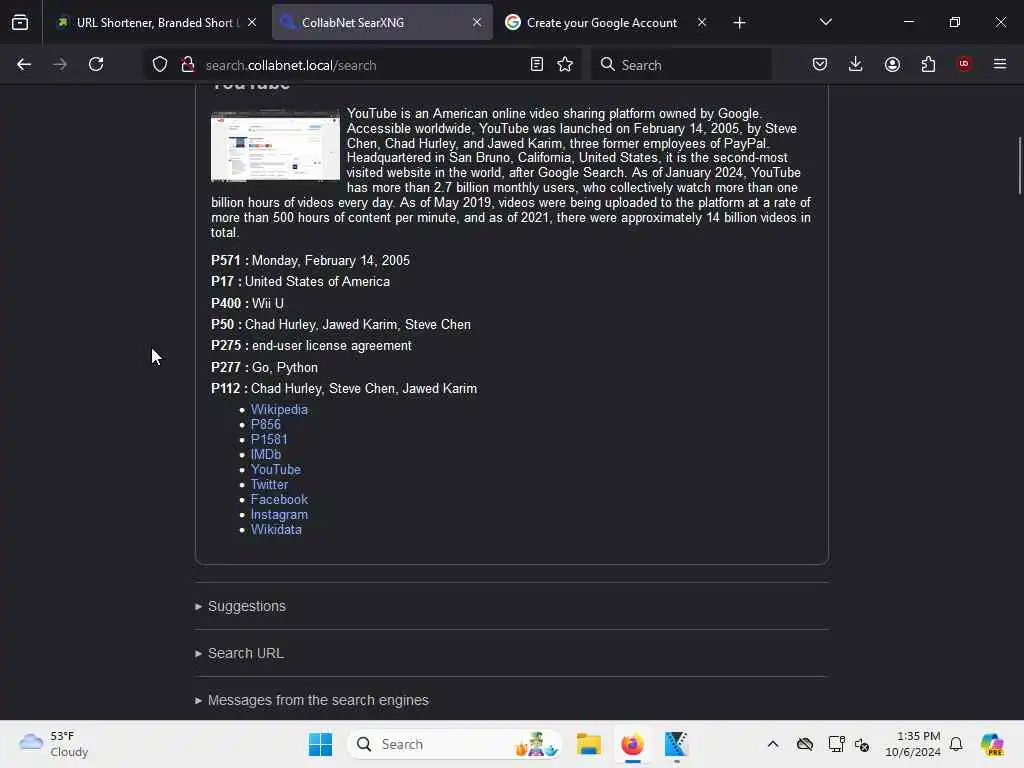Viewport: 1024px width, 768px height.
Task: List all tabs dropdown arrow
Action: click(x=825, y=22)
